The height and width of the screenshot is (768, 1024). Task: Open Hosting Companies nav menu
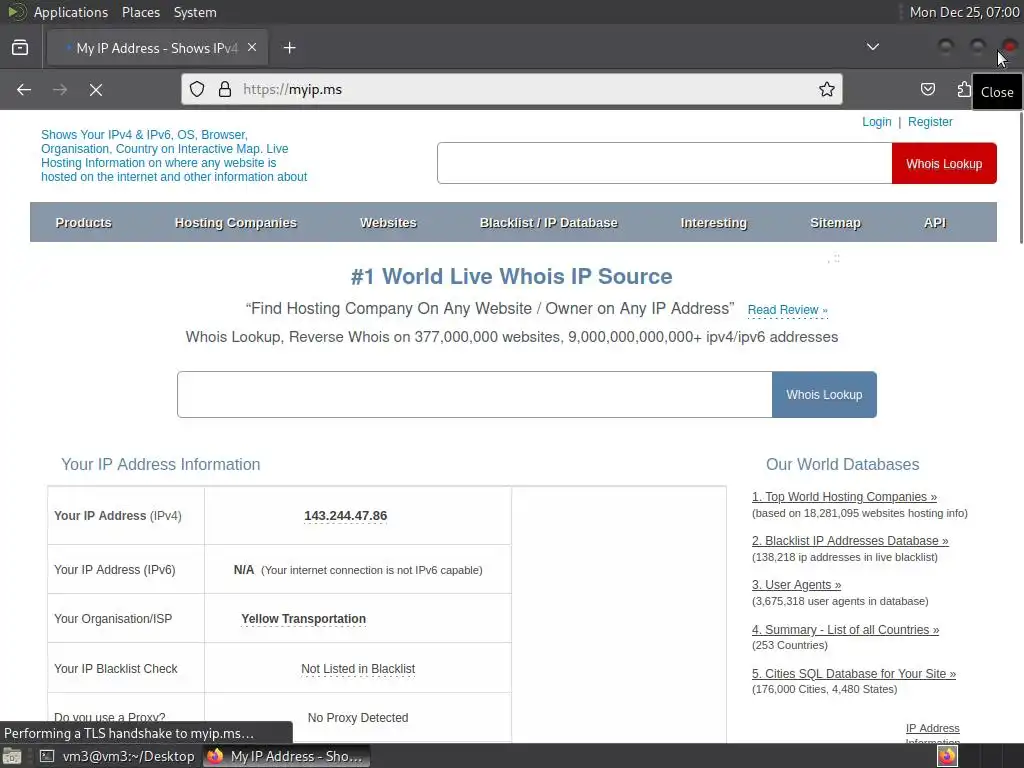pyautogui.click(x=236, y=223)
